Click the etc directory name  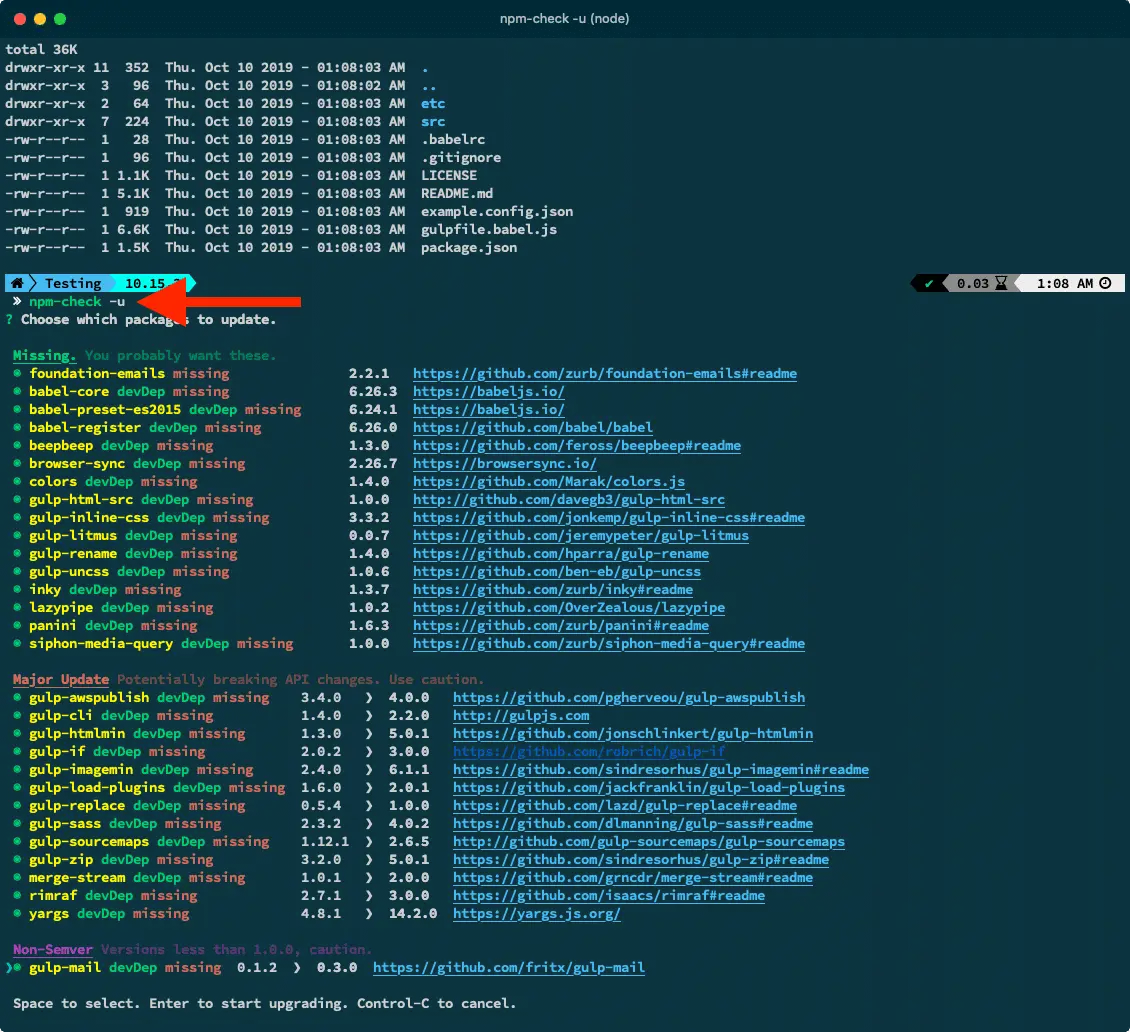coord(433,103)
